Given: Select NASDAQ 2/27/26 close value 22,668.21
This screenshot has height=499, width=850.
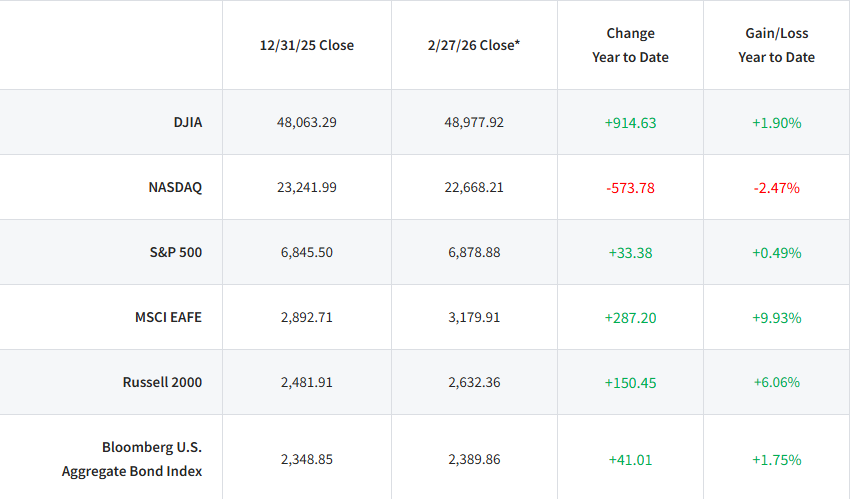Looking at the screenshot, I should pos(474,187).
